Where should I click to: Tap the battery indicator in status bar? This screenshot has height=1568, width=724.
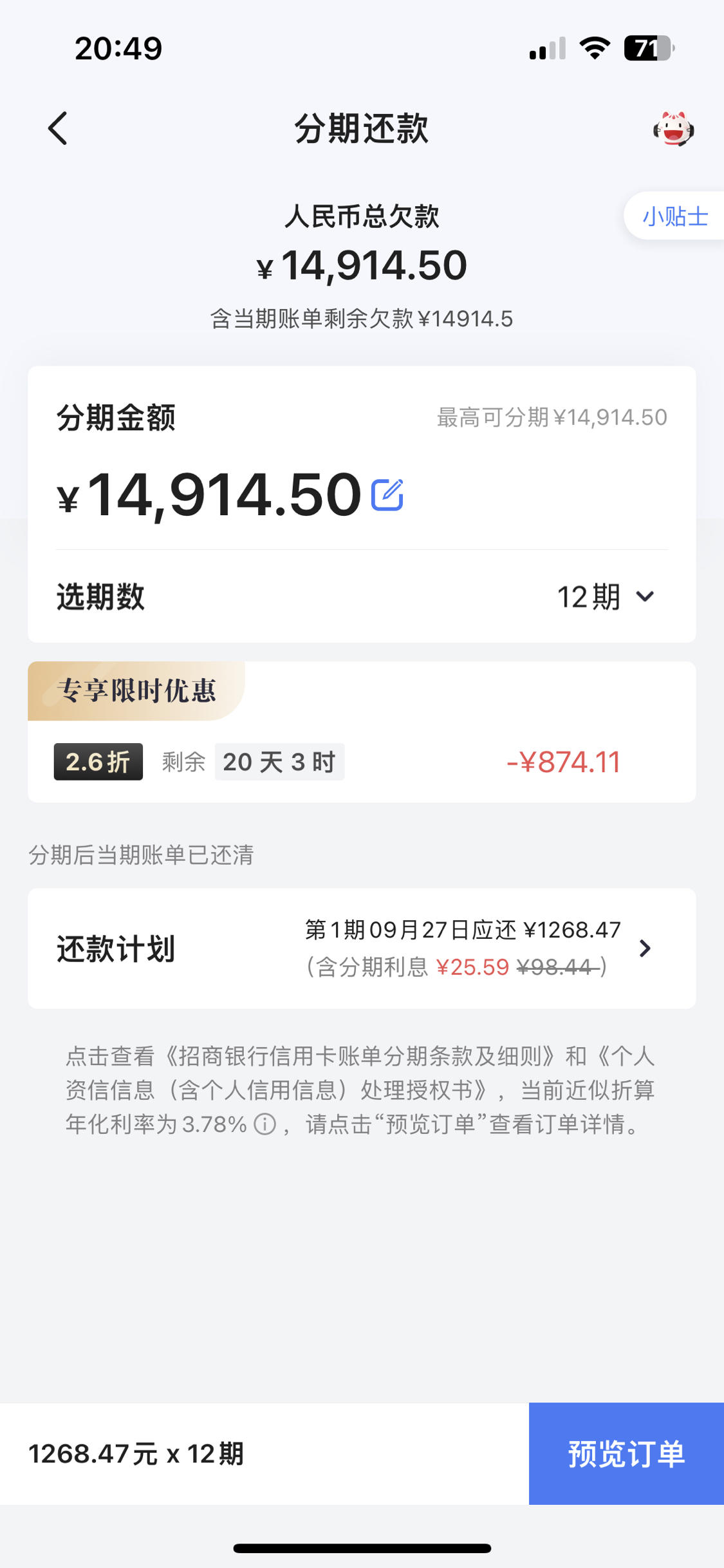pos(649,48)
